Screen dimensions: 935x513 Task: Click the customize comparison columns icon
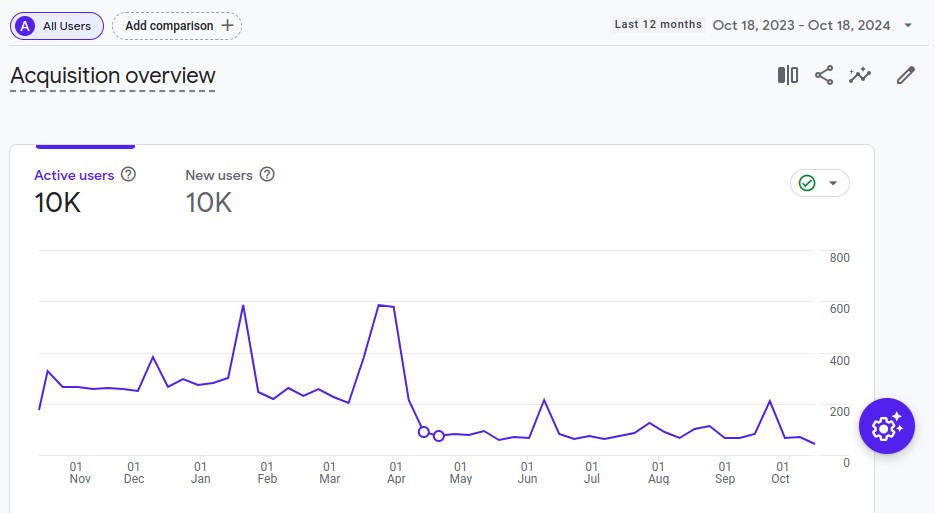788,76
